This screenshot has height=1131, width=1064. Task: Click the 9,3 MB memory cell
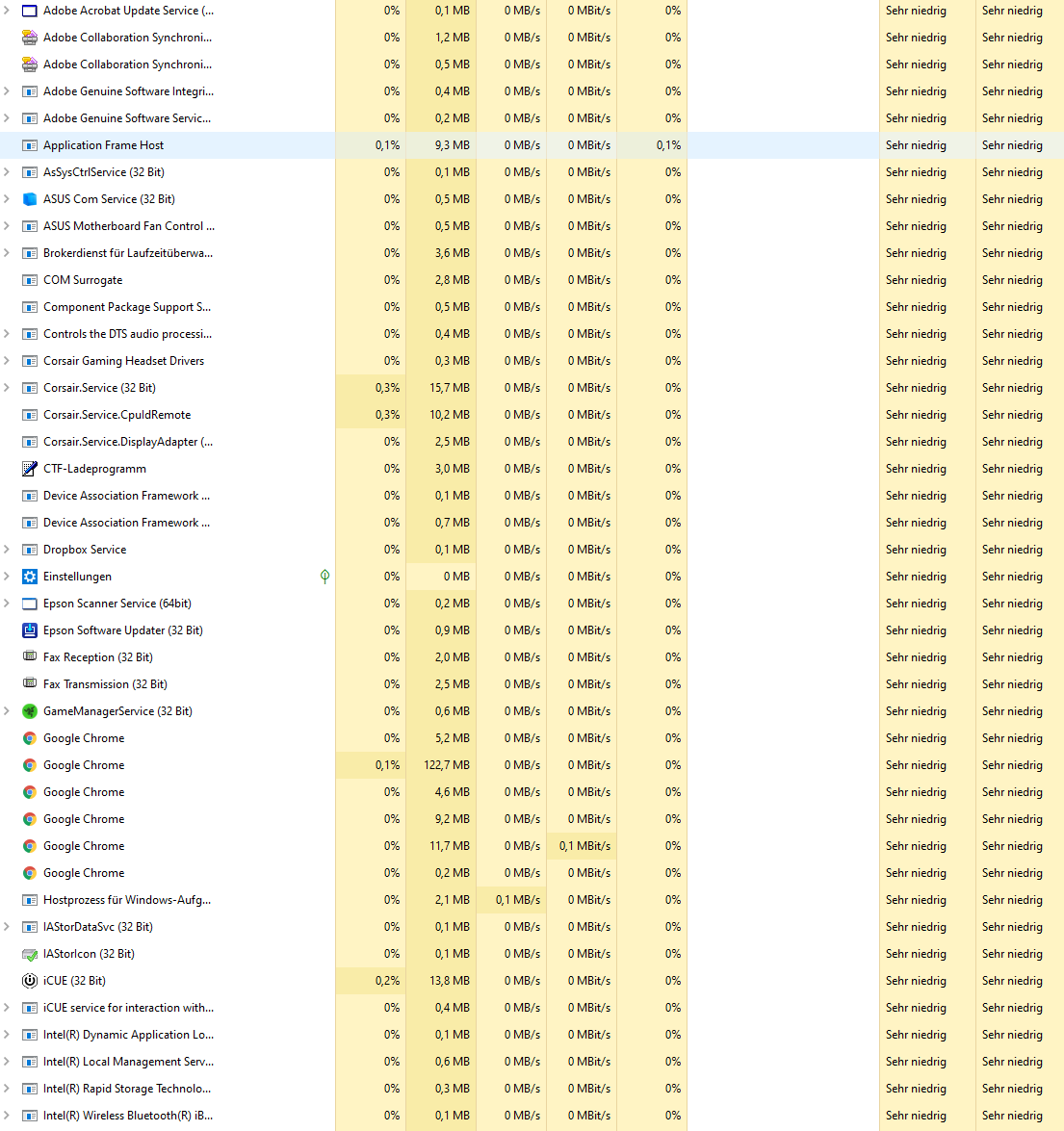(x=441, y=145)
